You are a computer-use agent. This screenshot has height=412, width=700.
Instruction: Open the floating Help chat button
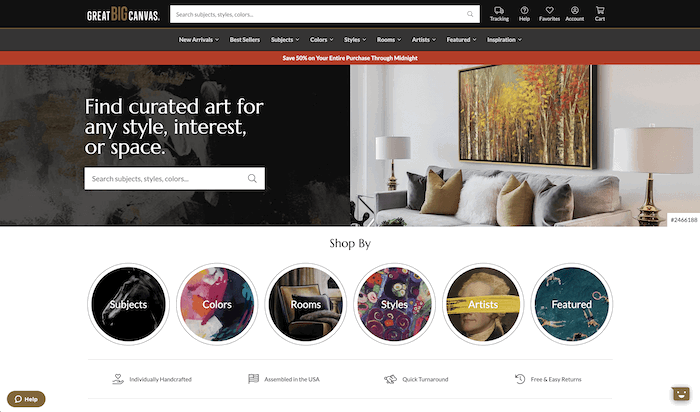pos(26,399)
